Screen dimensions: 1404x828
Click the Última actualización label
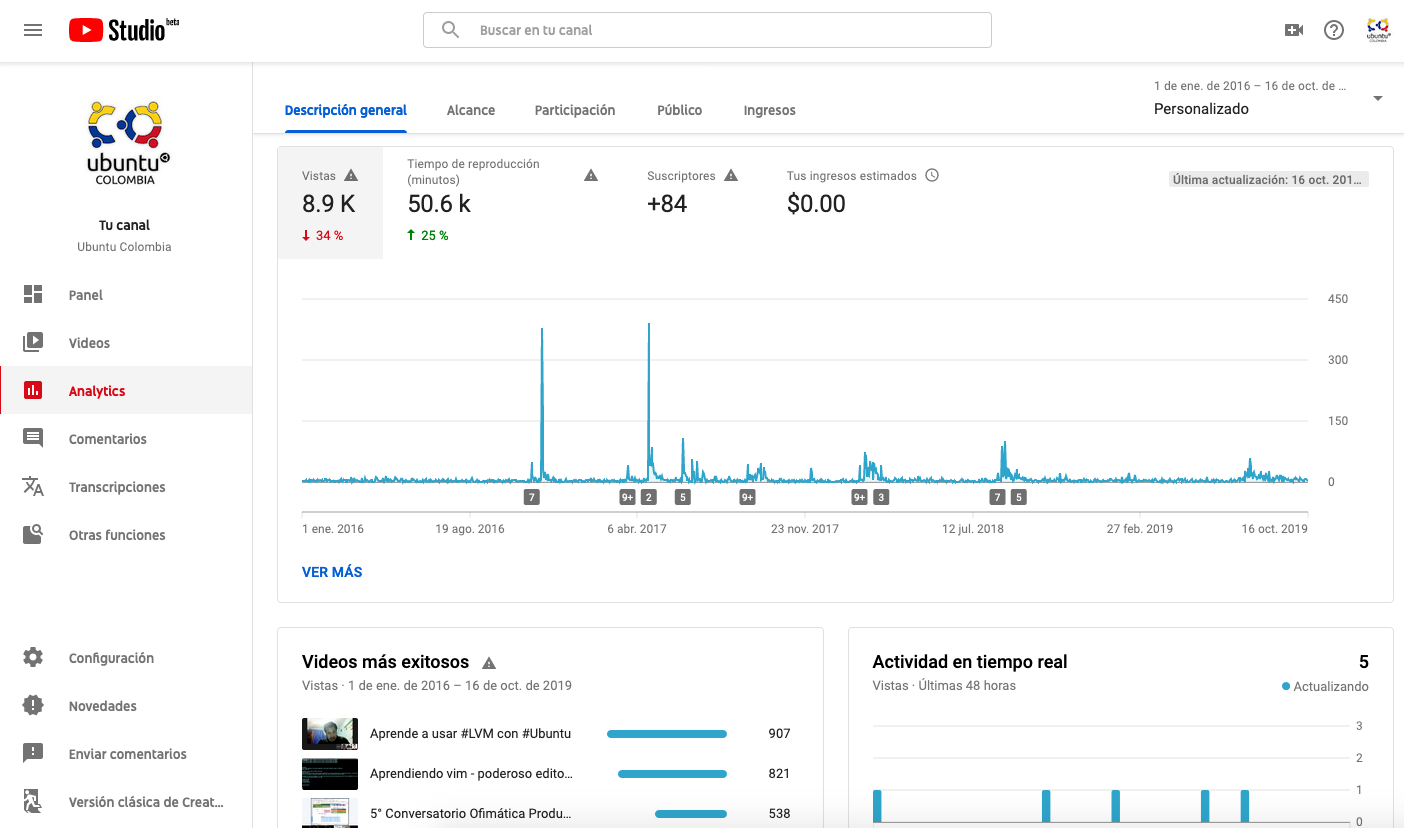(x=1269, y=180)
